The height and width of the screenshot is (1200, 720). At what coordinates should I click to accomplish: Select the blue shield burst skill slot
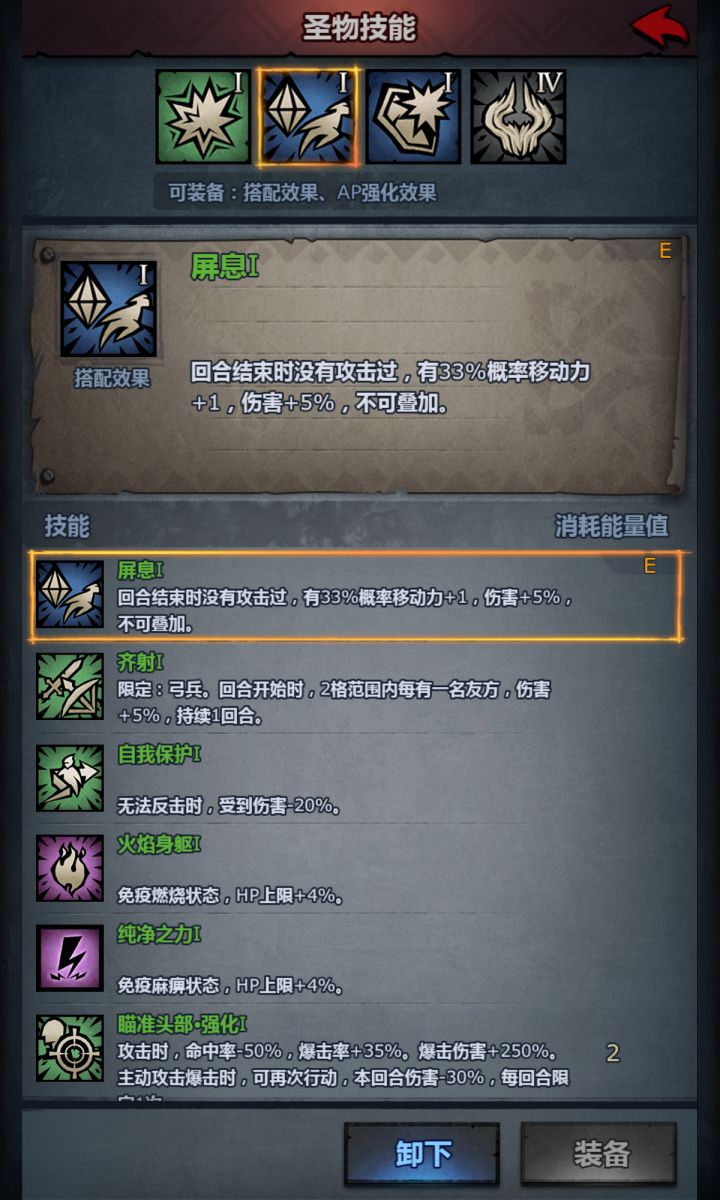(x=413, y=116)
